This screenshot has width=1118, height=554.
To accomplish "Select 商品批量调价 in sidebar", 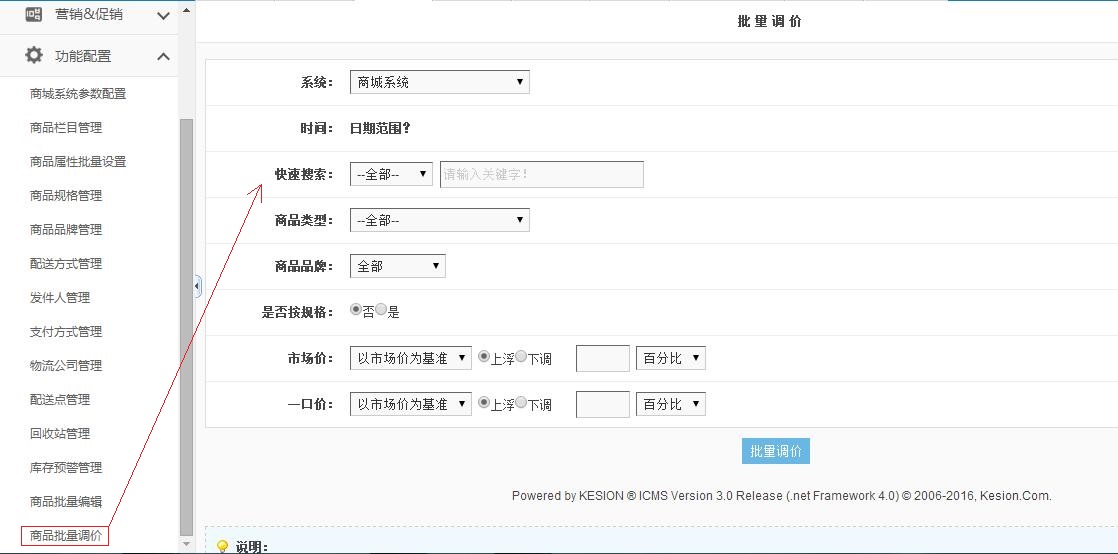I will 65,535.
